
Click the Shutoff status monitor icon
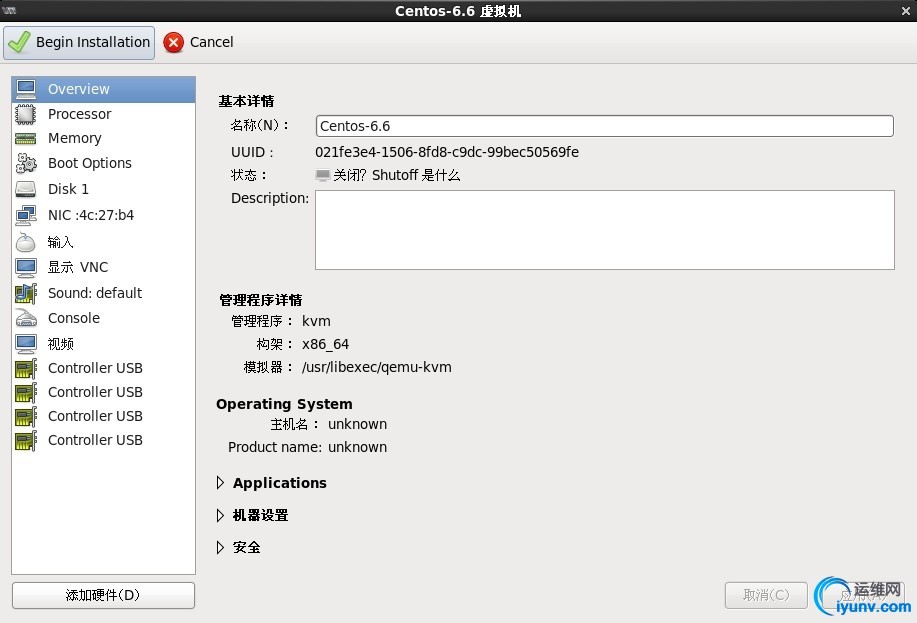click(x=322, y=175)
